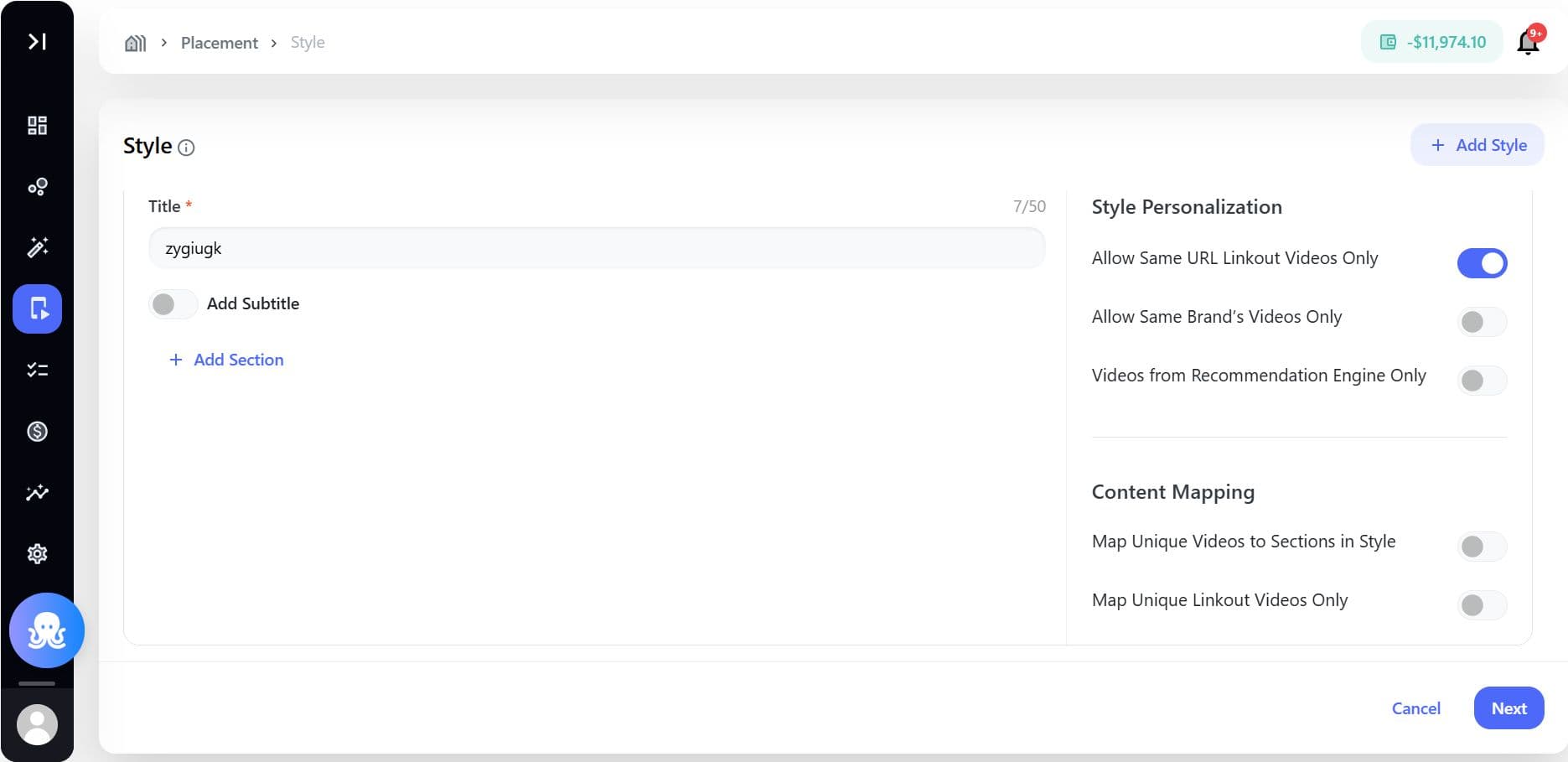This screenshot has width=1568, height=762.
Task: Open the dollar coin icon in sidebar
Action: pos(37,431)
